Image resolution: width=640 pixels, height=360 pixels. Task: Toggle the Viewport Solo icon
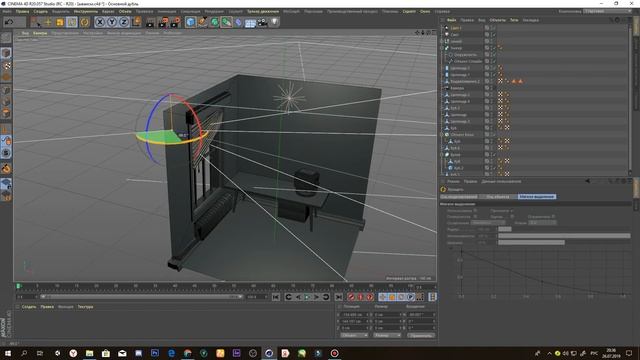(6, 153)
